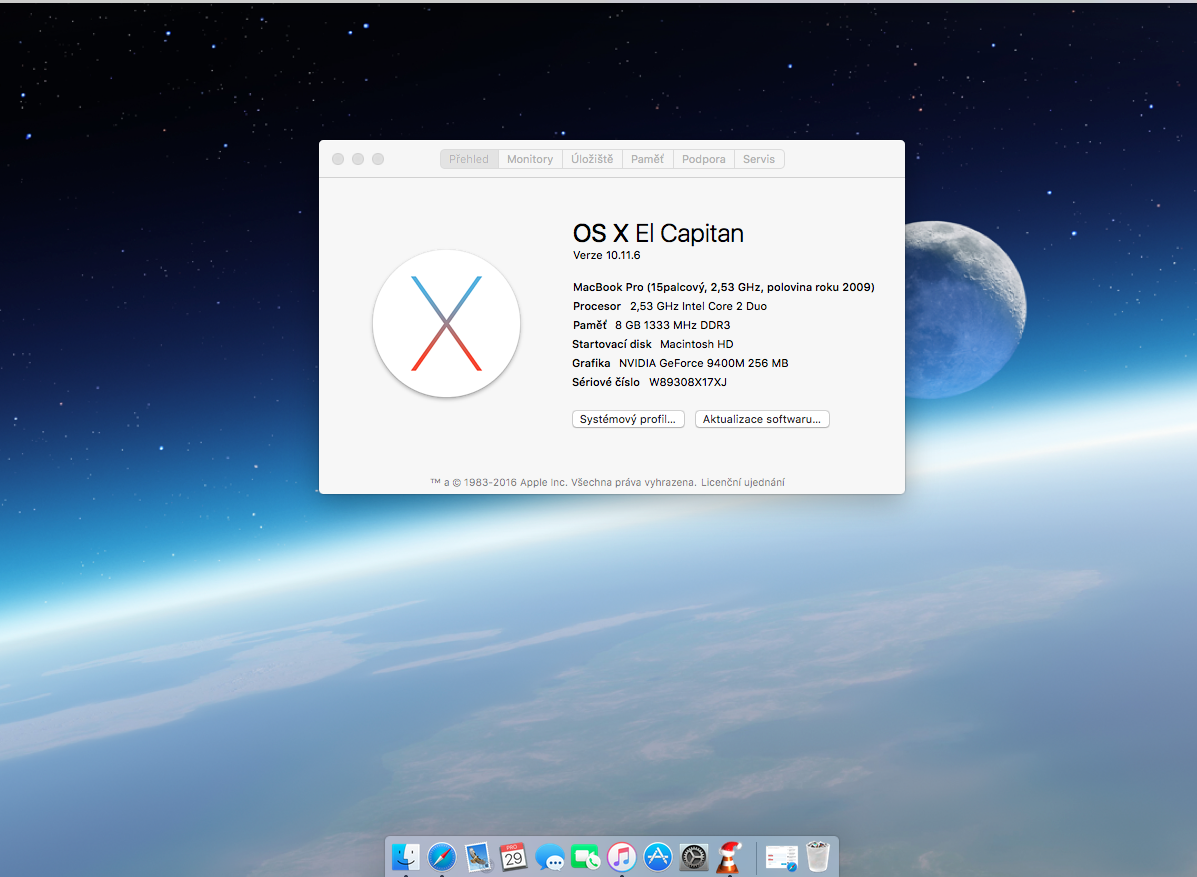Launch VLC cone with Santa hat
Viewport: 1197px width, 877px height.
coord(729,857)
